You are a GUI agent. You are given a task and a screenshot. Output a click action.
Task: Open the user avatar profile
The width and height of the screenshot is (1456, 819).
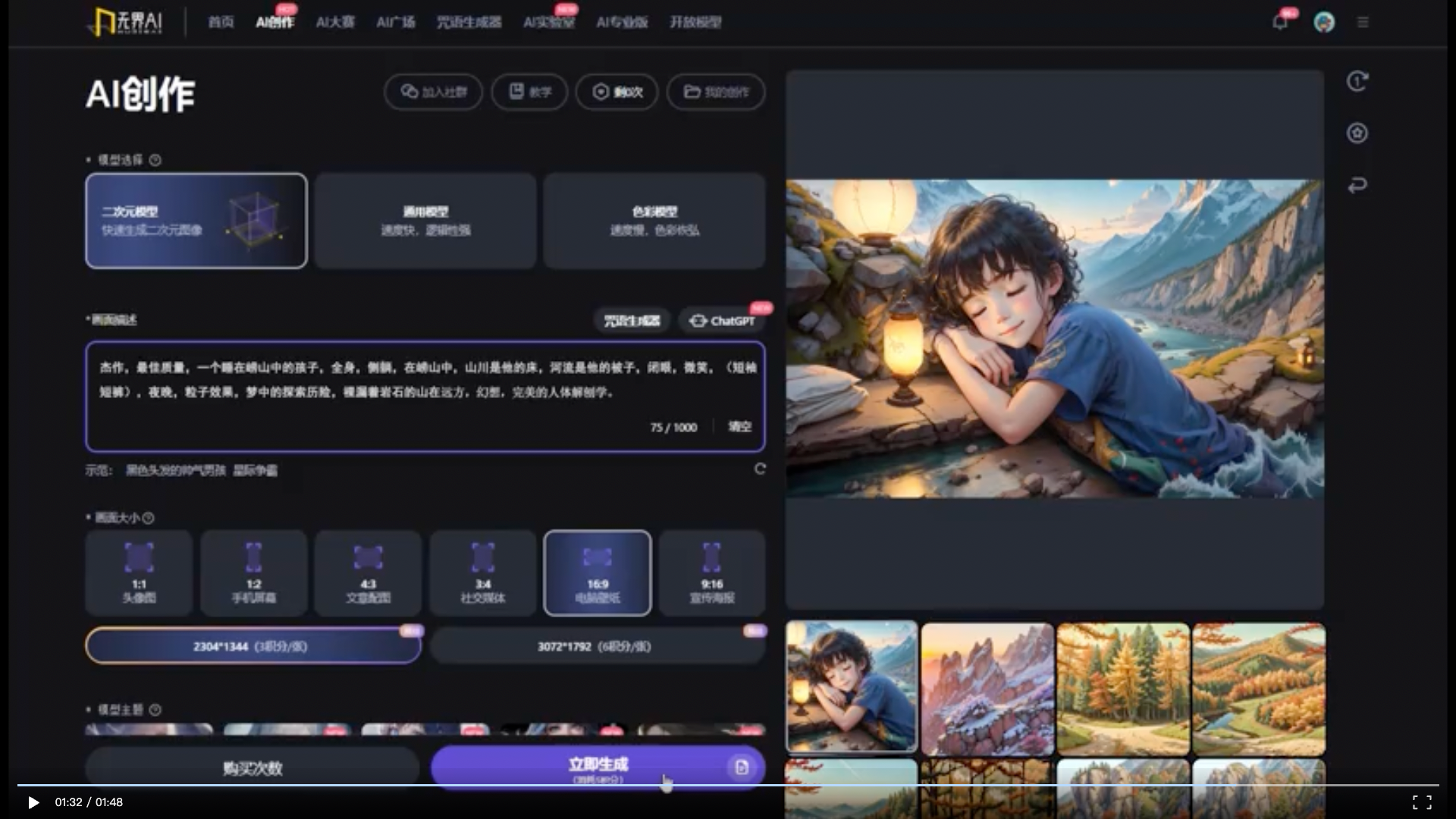pyautogui.click(x=1324, y=22)
